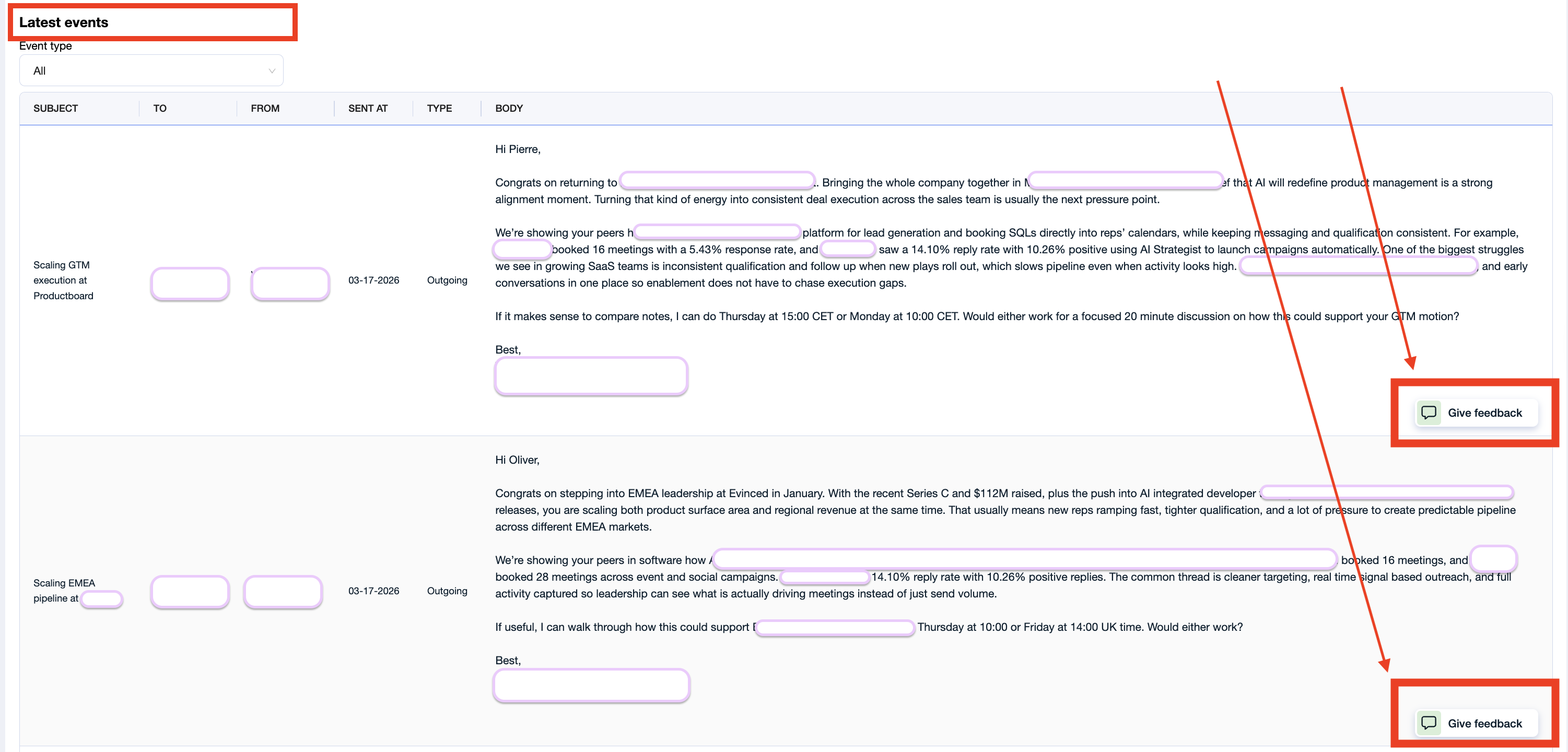Click the TYPE column header
1568x752 pixels.
pyautogui.click(x=439, y=108)
